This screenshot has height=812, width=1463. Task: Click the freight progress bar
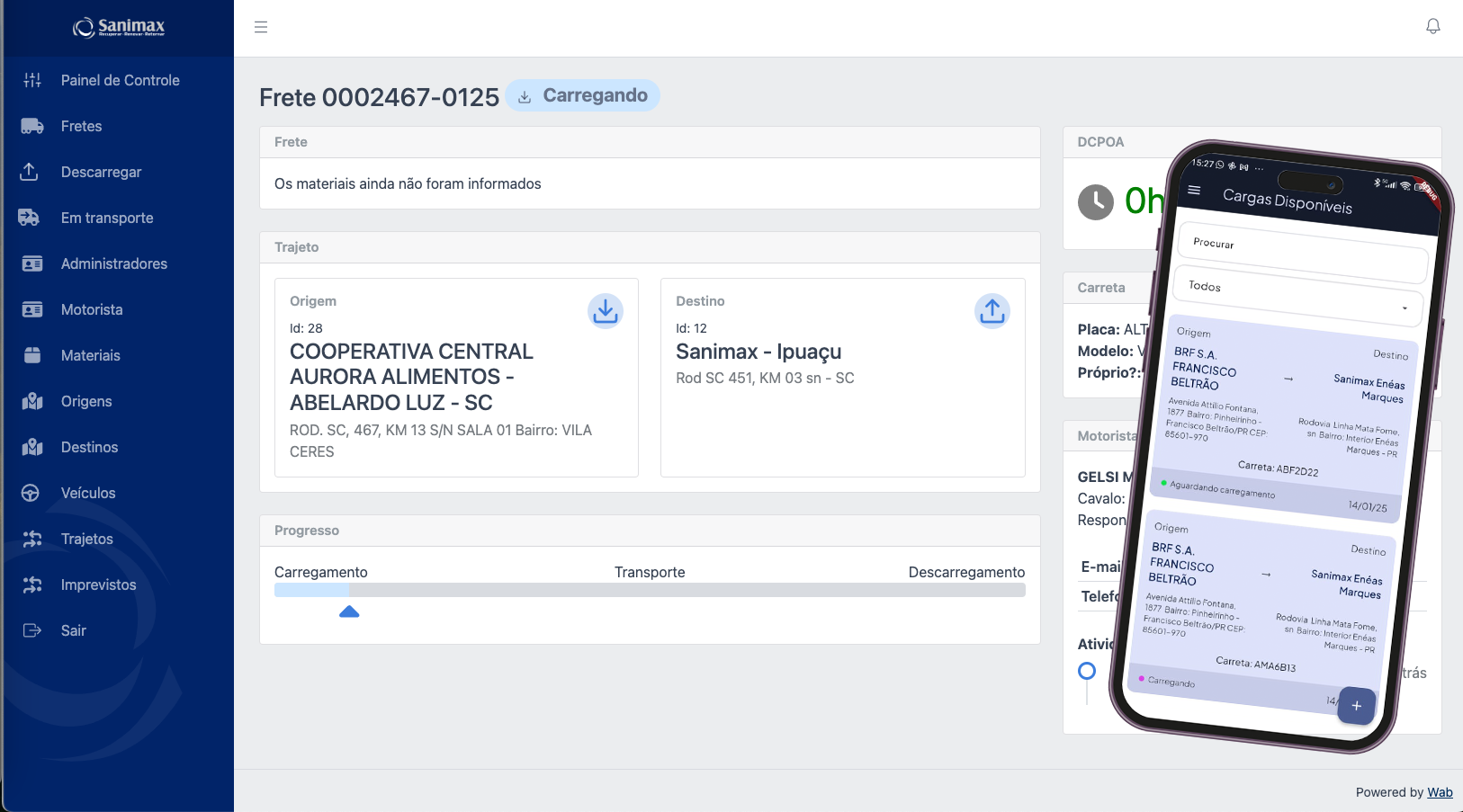(650, 590)
